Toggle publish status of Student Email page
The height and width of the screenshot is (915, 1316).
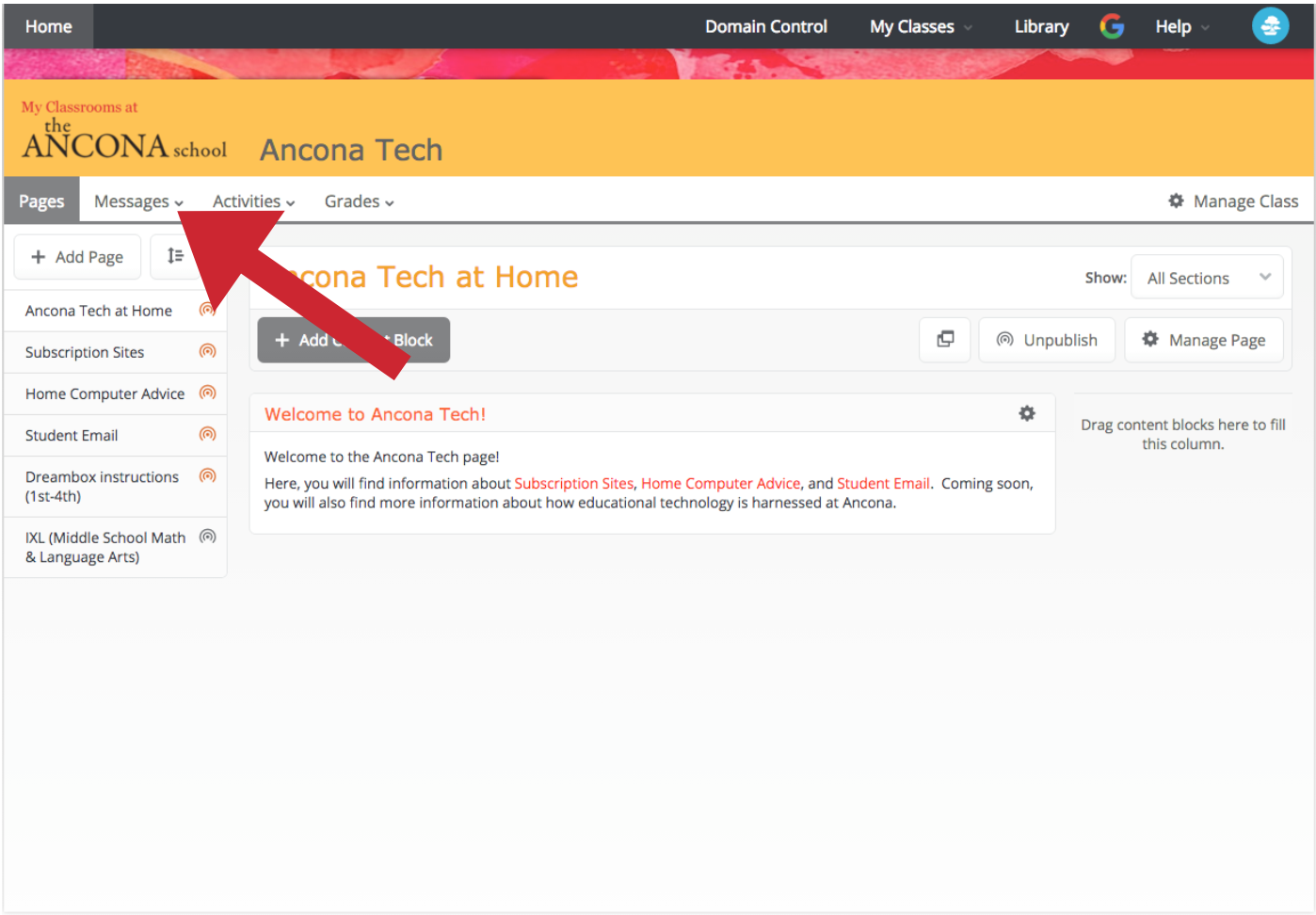208,434
